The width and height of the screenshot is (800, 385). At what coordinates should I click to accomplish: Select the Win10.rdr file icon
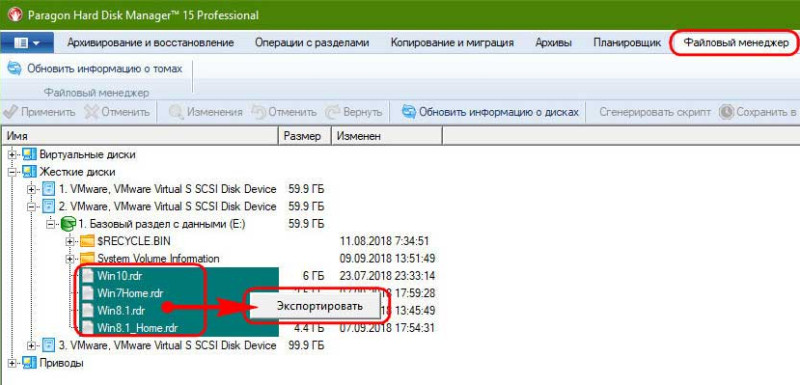tap(88, 276)
